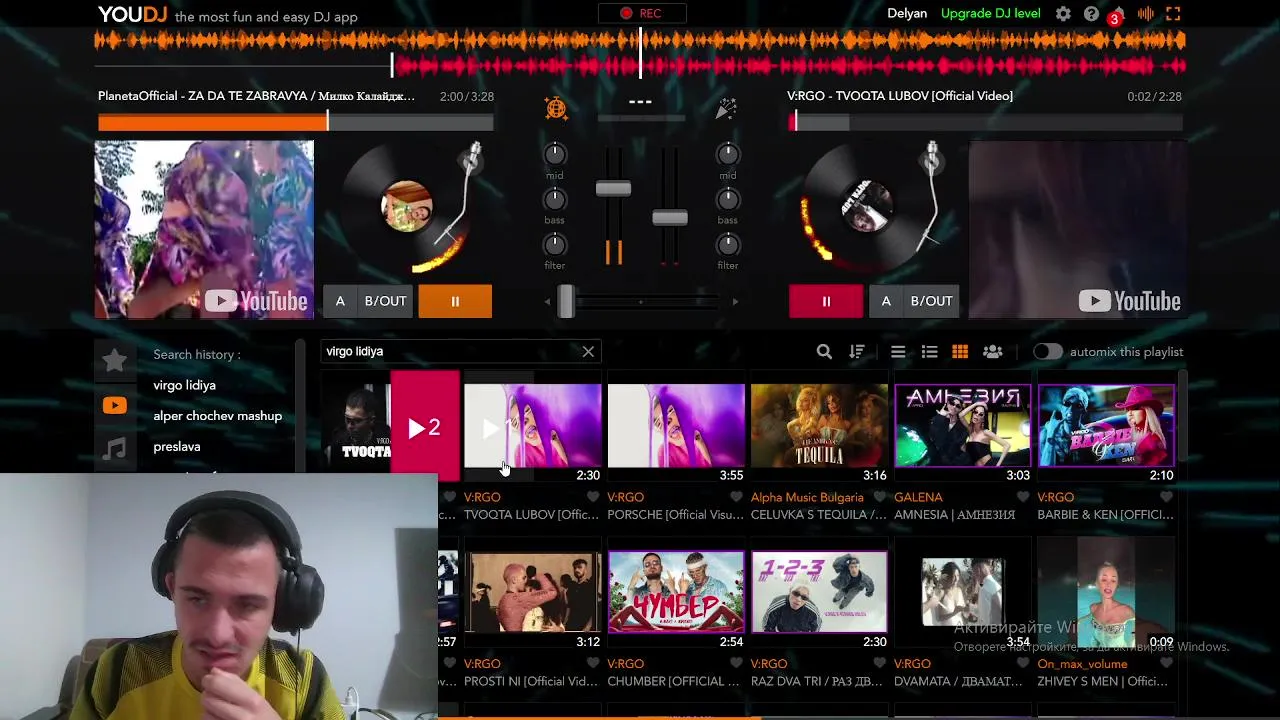Click the right deck party popper icon
Image resolution: width=1280 pixels, height=720 pixels.
pyautogui.click(x=726, y=108)
